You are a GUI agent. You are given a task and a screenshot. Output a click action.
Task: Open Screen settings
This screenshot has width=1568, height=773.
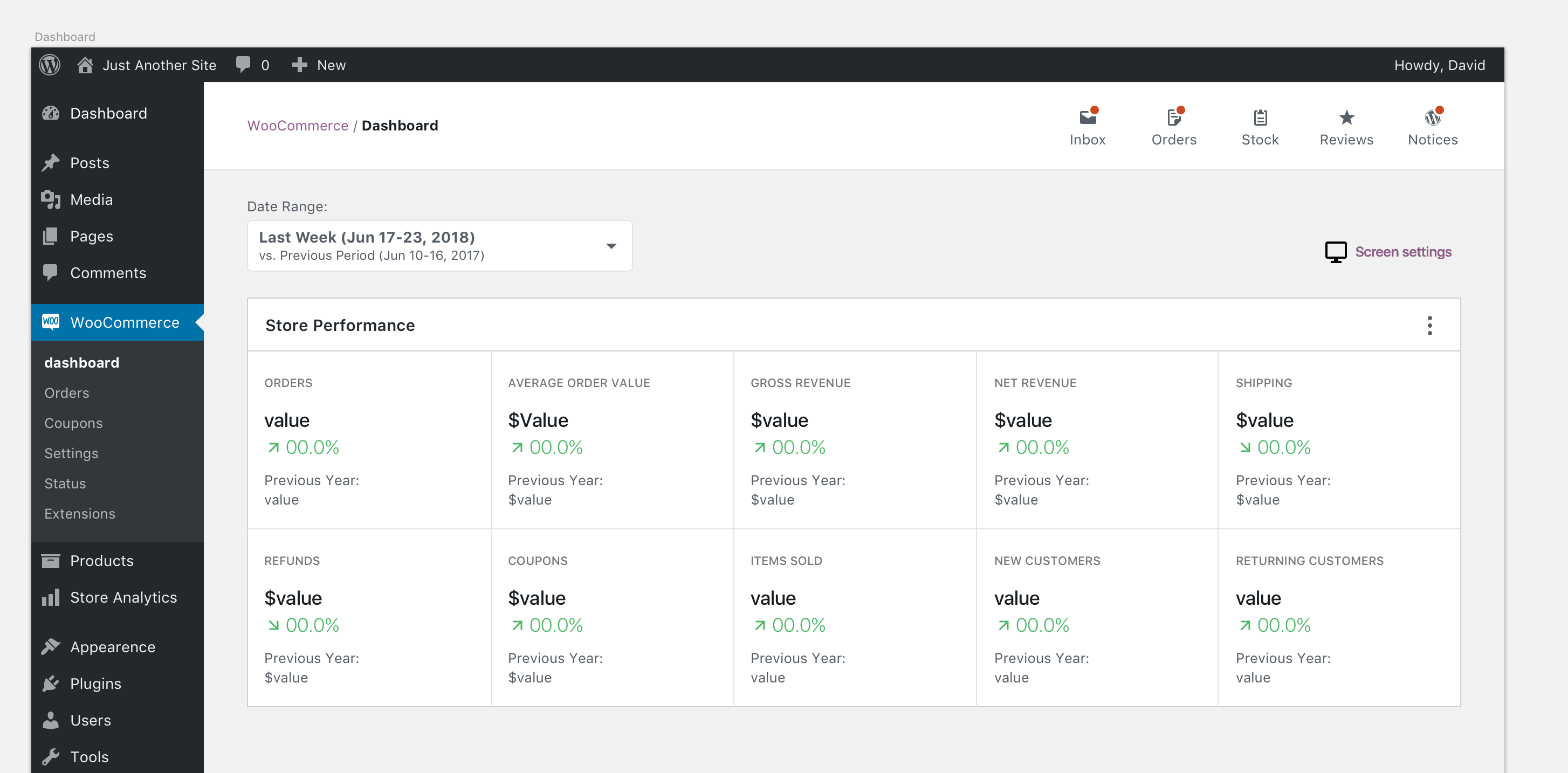(x=1404, y=251)
